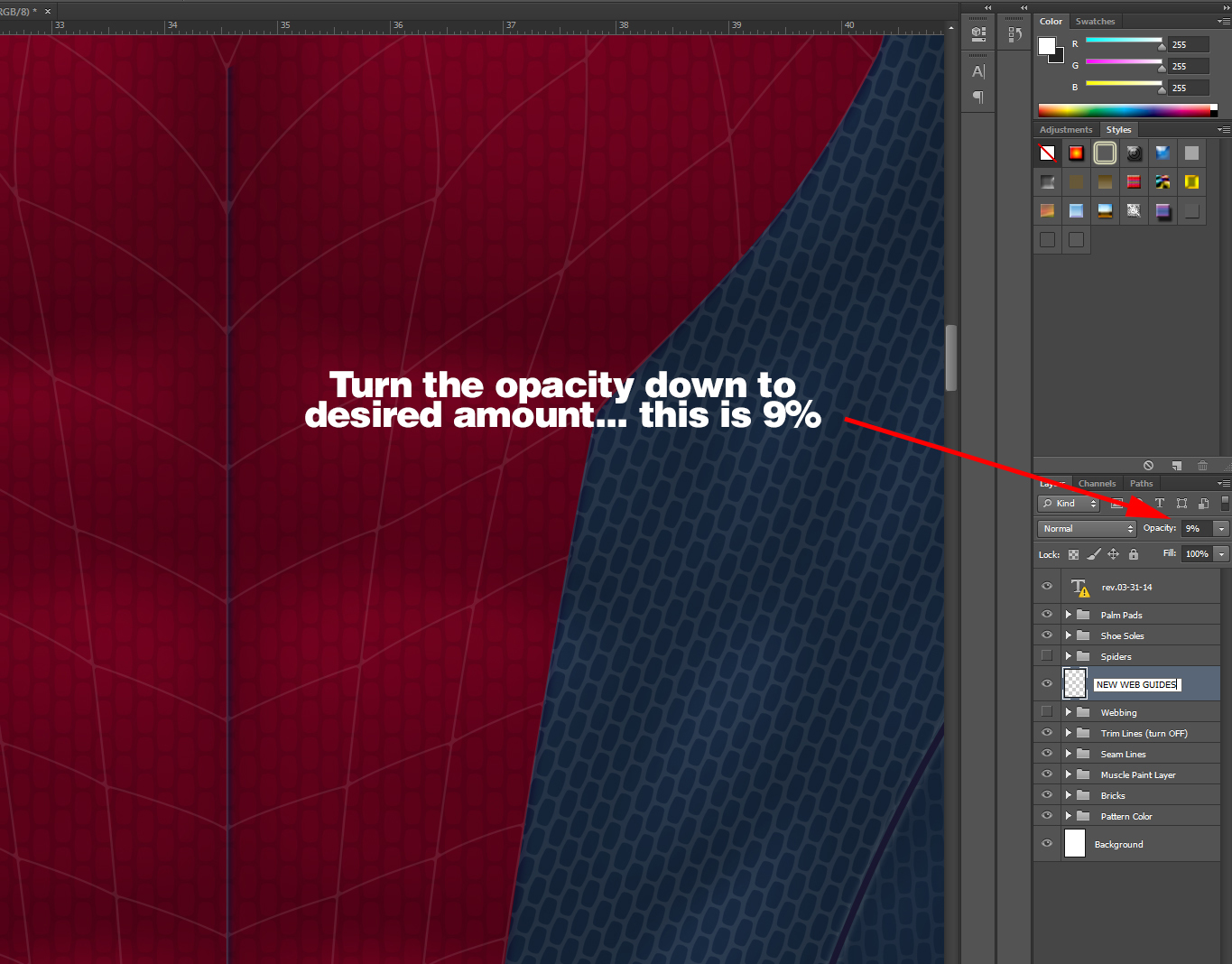Toggle the layer filtering on/off switch
1232x964 pixels.
[1225, 504]
